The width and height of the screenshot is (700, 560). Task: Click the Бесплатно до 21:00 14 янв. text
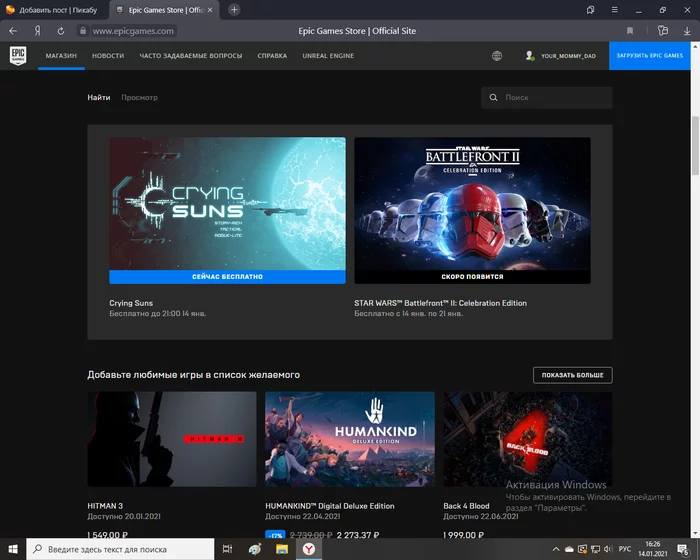(x=158, y=313)
